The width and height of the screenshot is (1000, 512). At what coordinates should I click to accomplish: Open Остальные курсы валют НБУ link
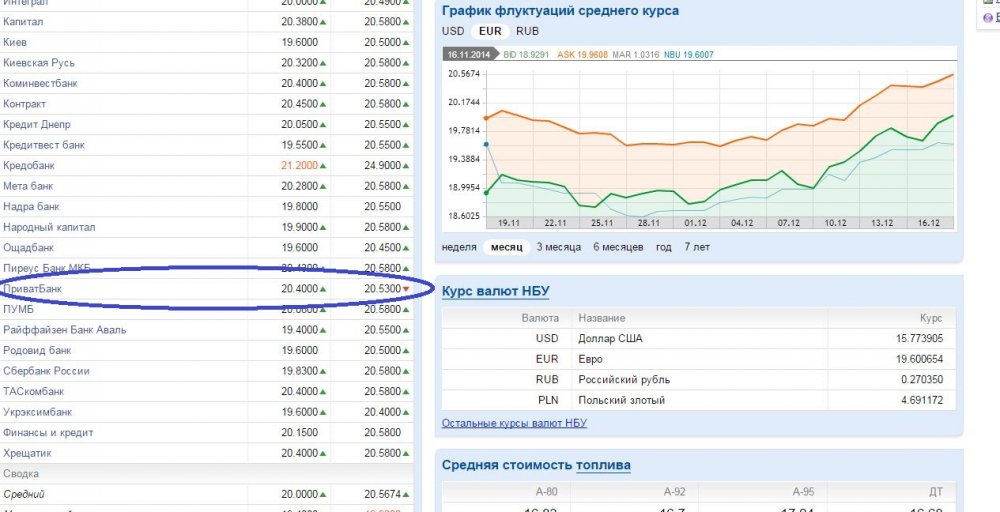tap(514, 423)
